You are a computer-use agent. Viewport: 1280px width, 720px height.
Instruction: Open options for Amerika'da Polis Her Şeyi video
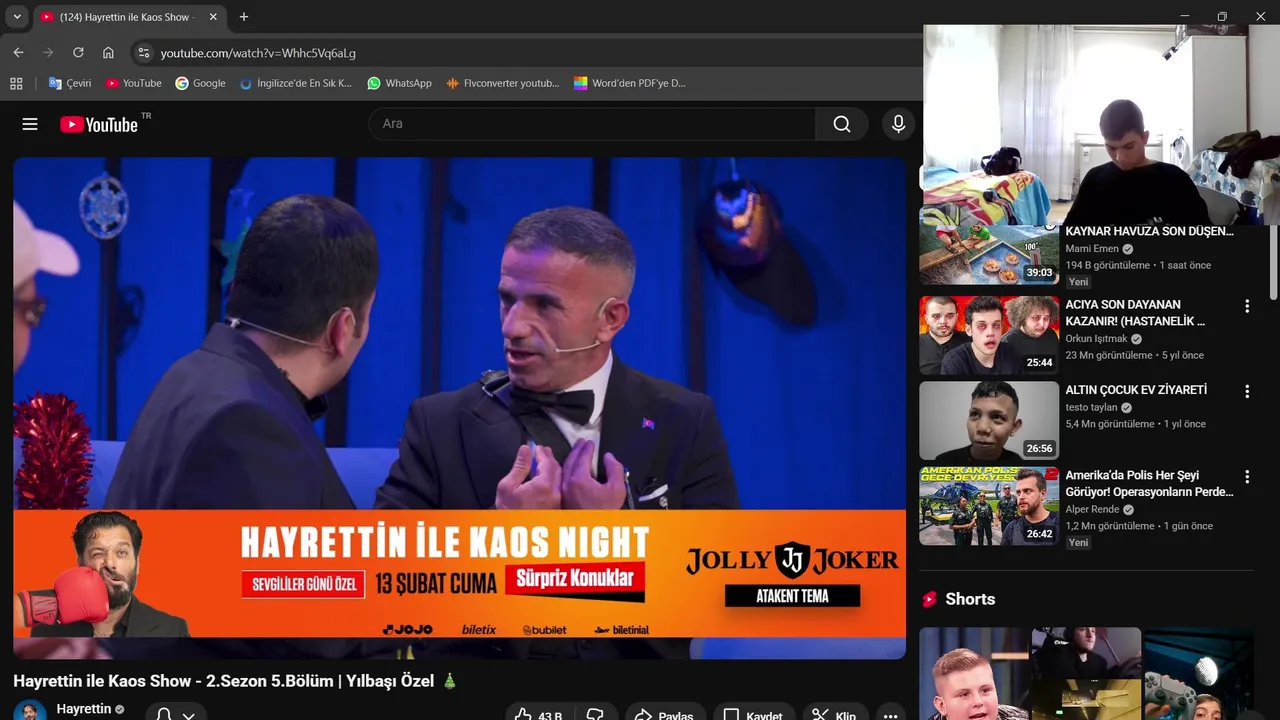pyautogui.click(x=1246, y=477)
